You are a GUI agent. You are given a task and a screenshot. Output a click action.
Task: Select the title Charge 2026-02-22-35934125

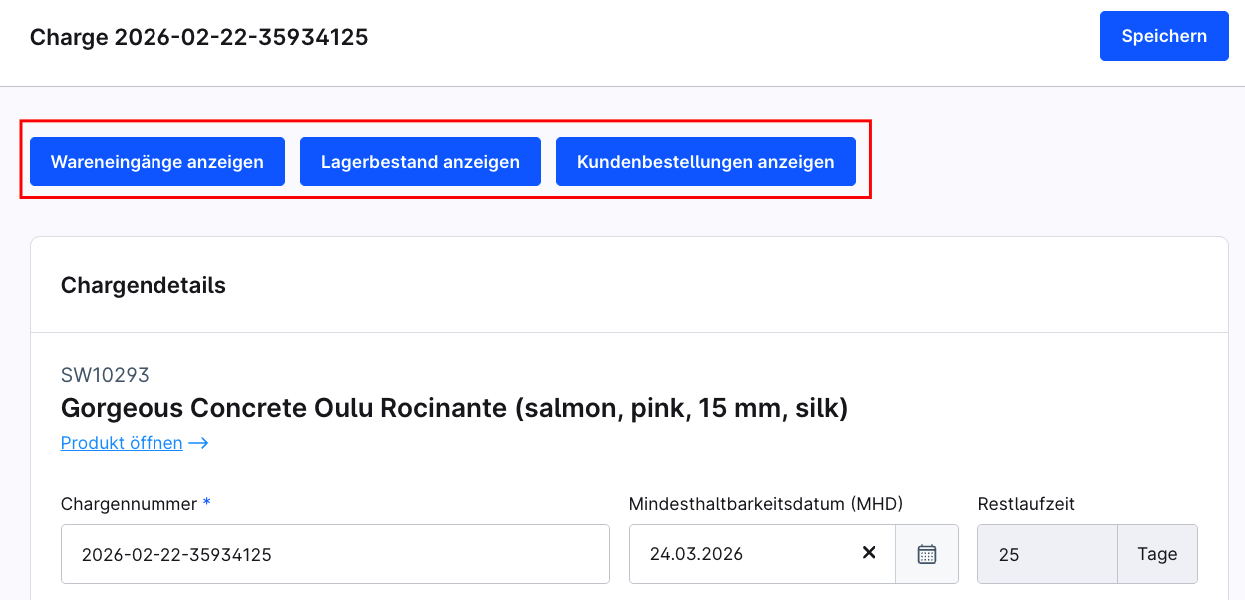click(x=198, y=37)
